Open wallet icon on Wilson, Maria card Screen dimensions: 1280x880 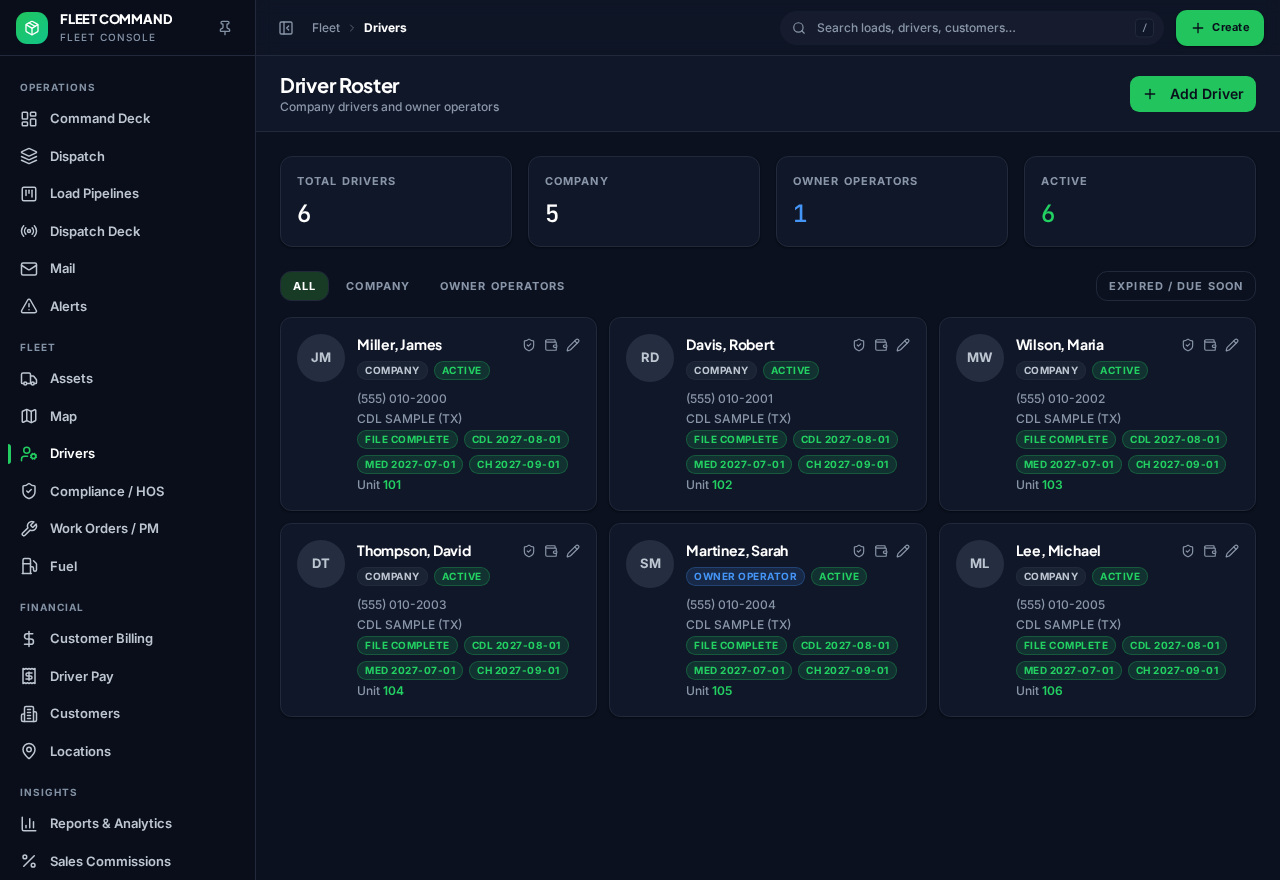pos(1210,345)
